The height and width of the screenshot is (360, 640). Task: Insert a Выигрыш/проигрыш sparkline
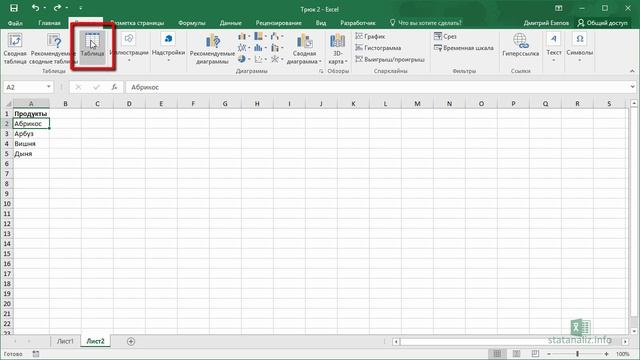pyautogui.click(x=390, y=59)
